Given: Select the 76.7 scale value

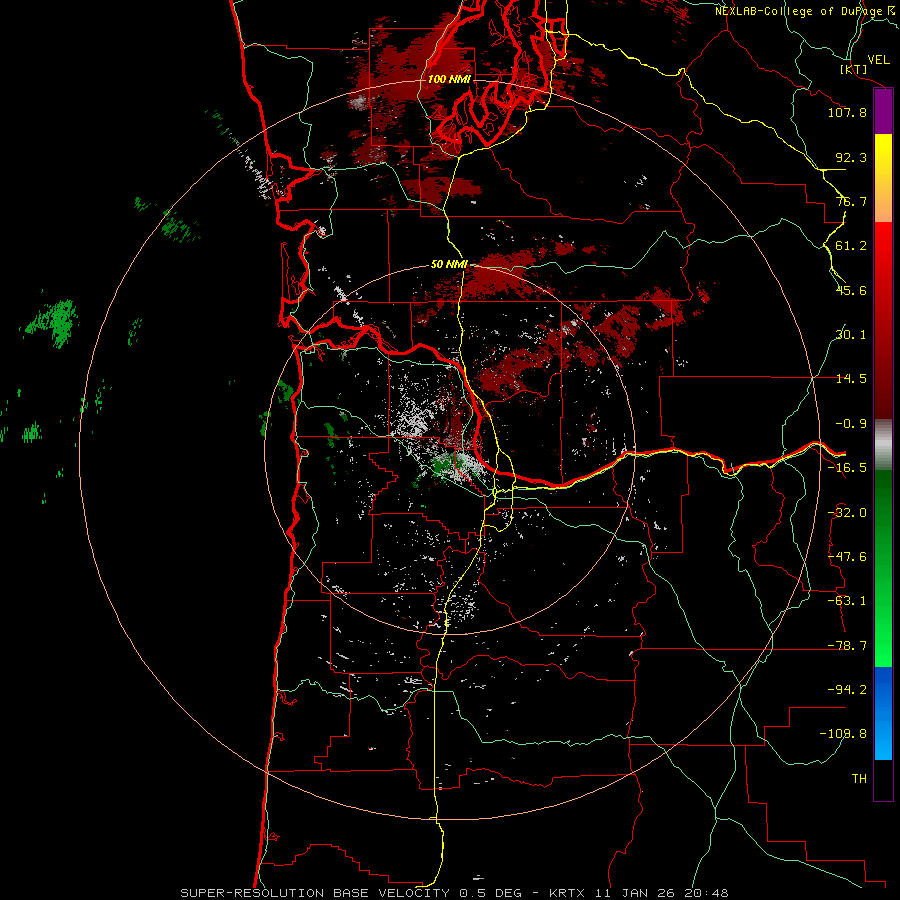Looking at the screenshot, I should (x=851, y=201).
